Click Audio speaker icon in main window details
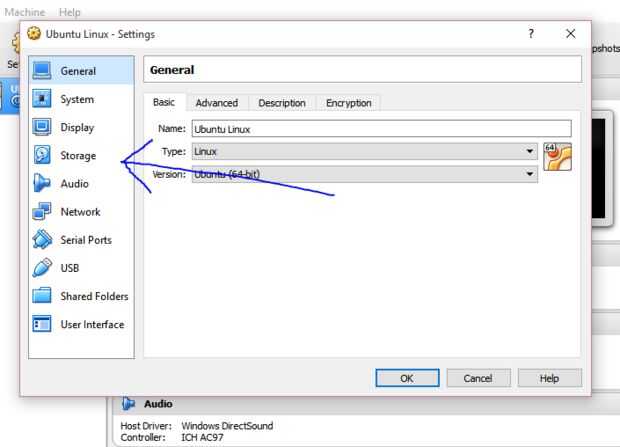 128,403
